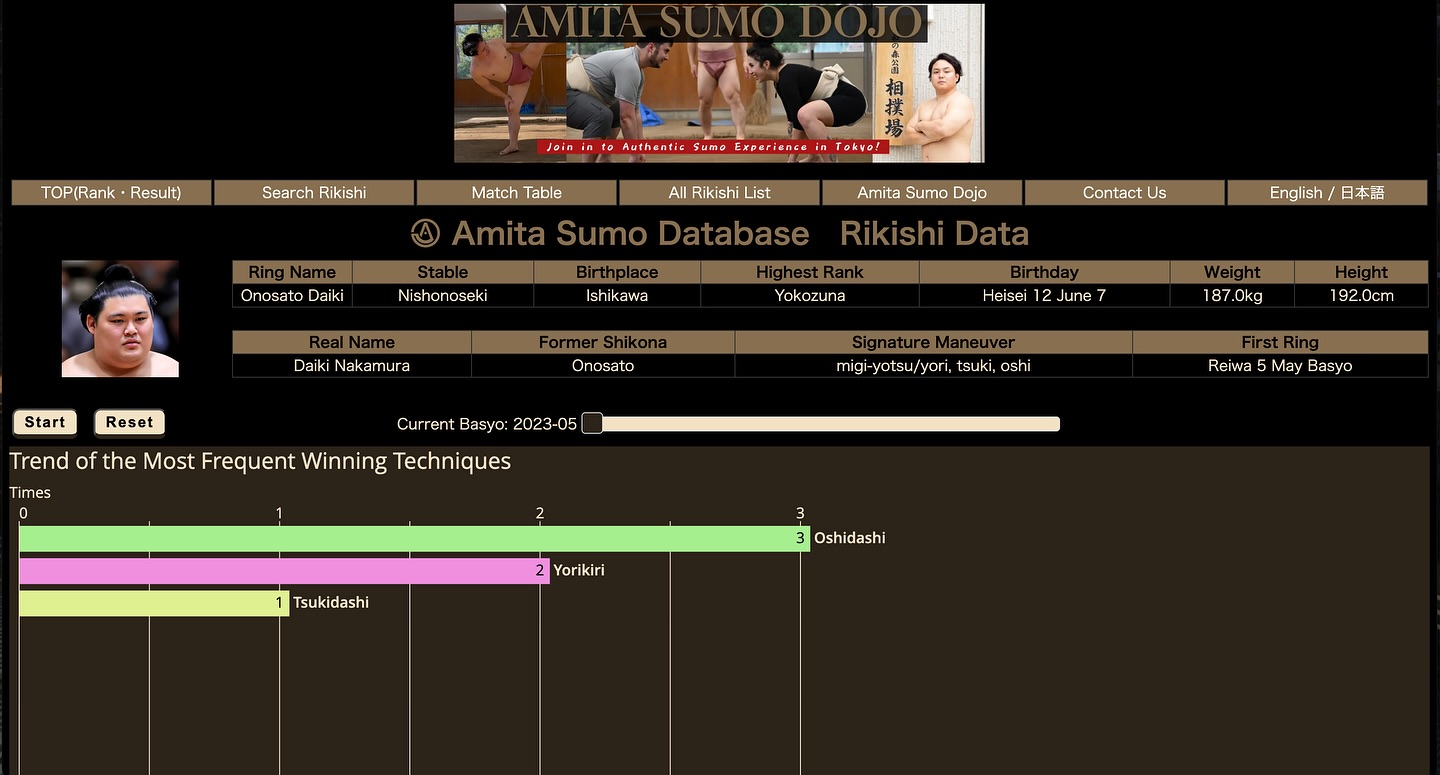
Task: Click the Weight column header
Action: point(1232,272)
